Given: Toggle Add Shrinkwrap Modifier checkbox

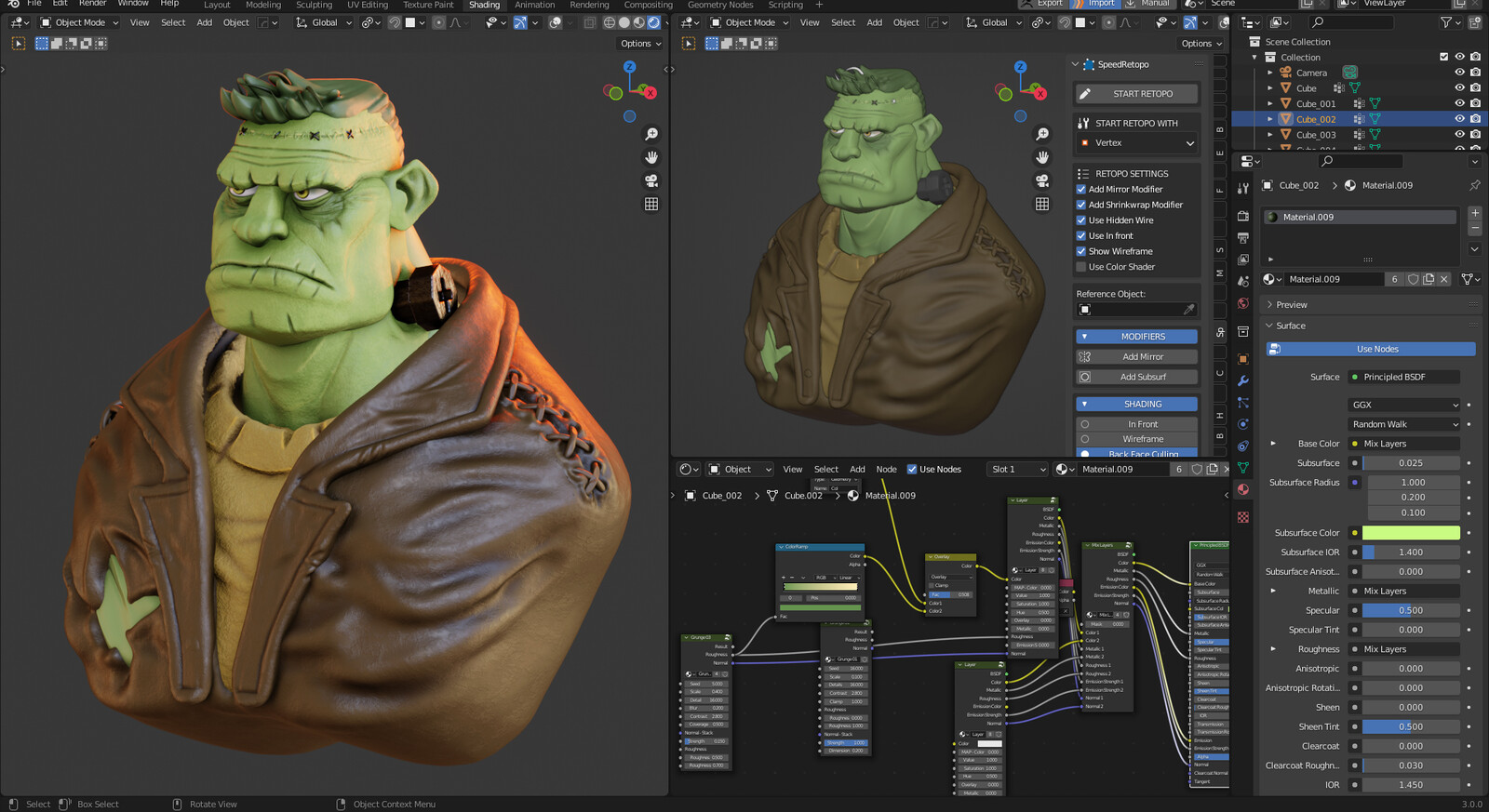Looking at the screenshot, I should [1081, 205].
